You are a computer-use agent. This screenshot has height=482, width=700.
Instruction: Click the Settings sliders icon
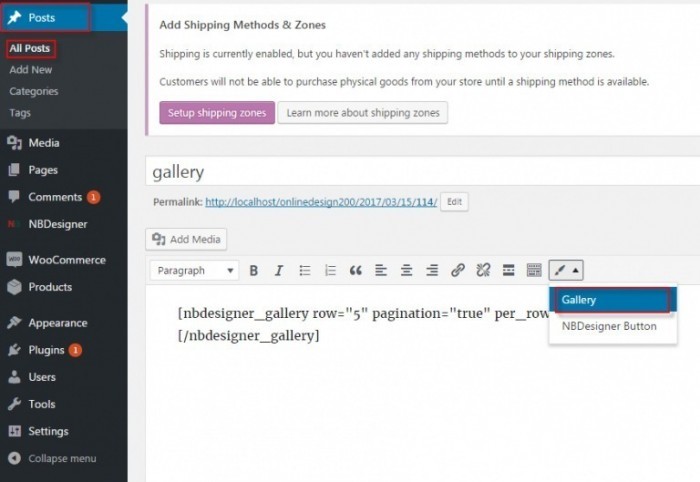14,431
